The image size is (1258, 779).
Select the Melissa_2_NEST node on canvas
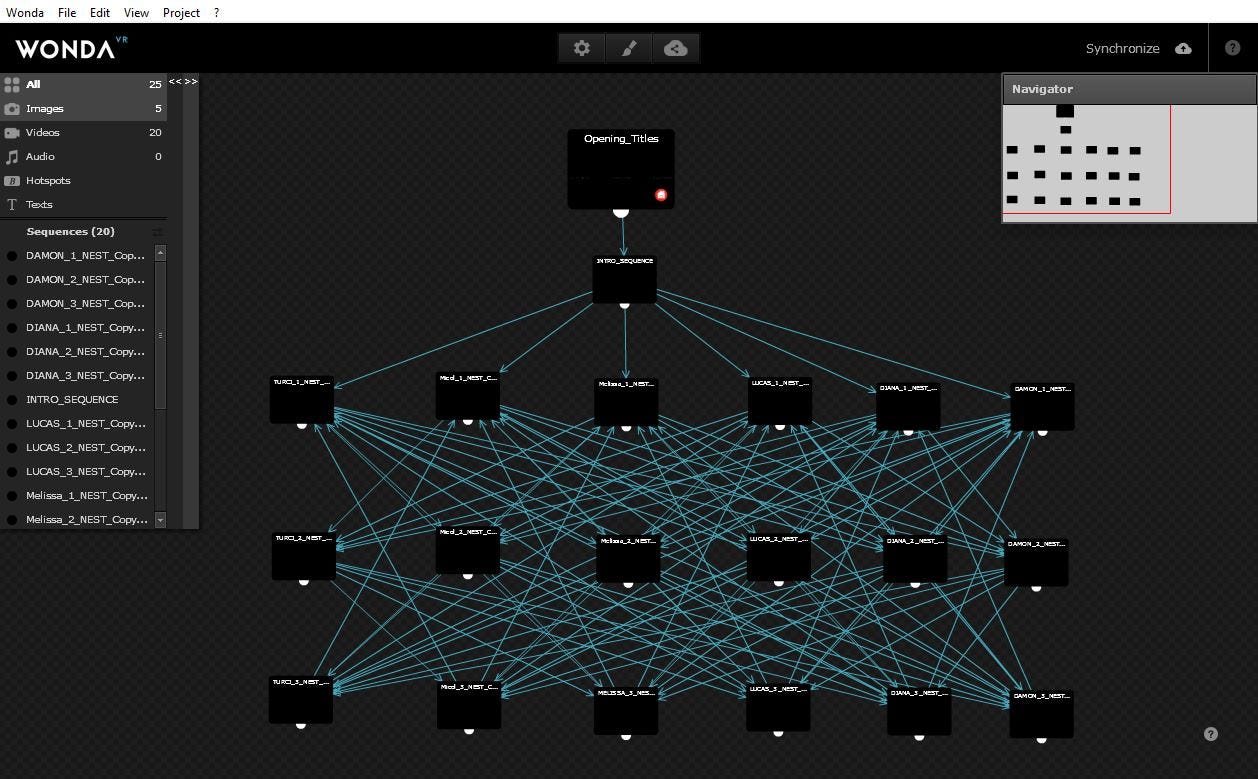click(x=628, y=558)
